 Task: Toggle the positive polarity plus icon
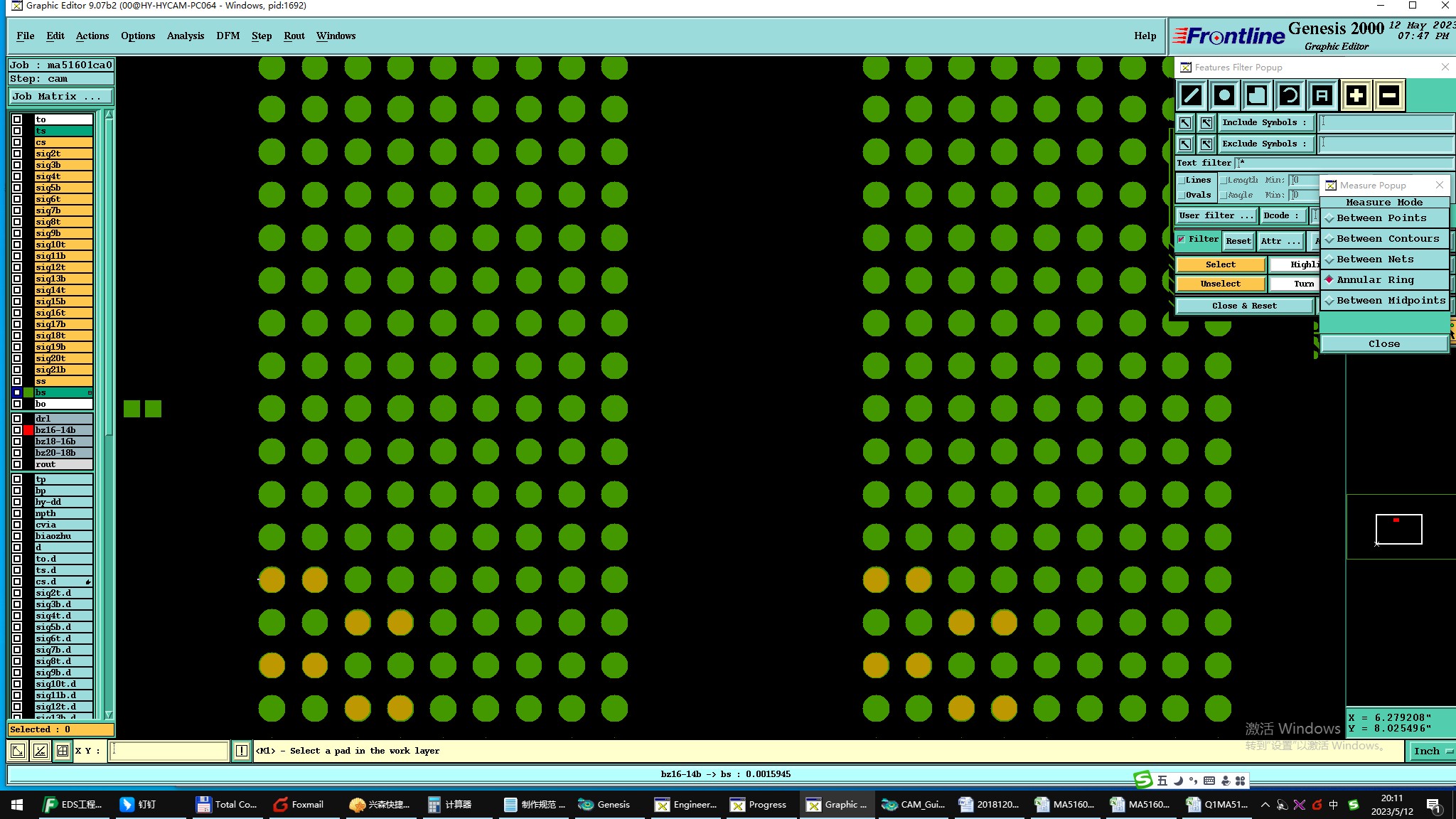click(1356, 95)
